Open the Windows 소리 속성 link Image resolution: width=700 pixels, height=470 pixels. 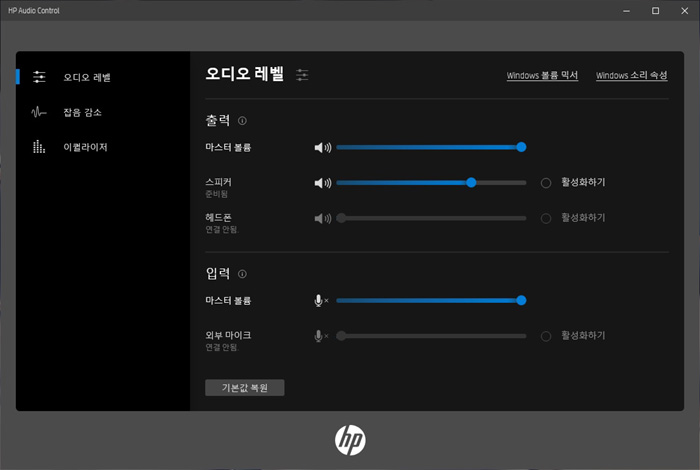tap(632, 75)
